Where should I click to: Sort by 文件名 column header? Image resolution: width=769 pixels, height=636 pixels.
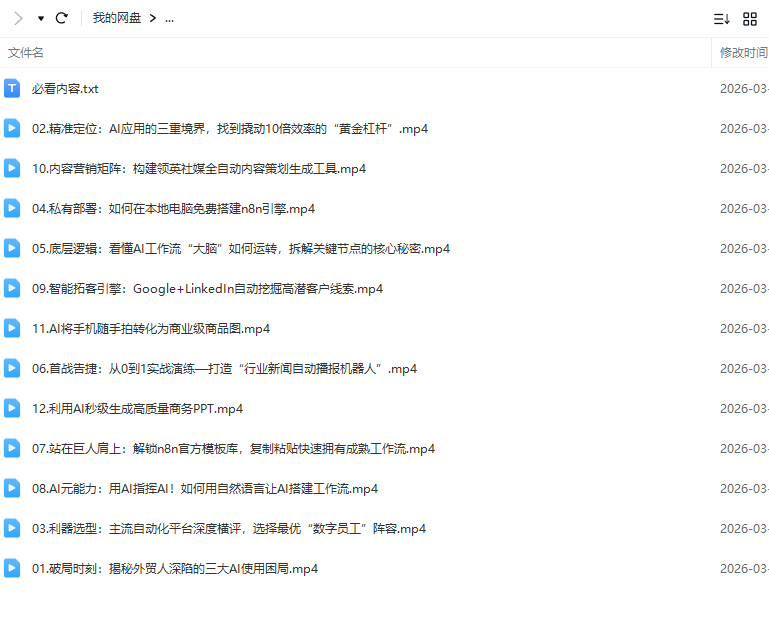[26, 53]
